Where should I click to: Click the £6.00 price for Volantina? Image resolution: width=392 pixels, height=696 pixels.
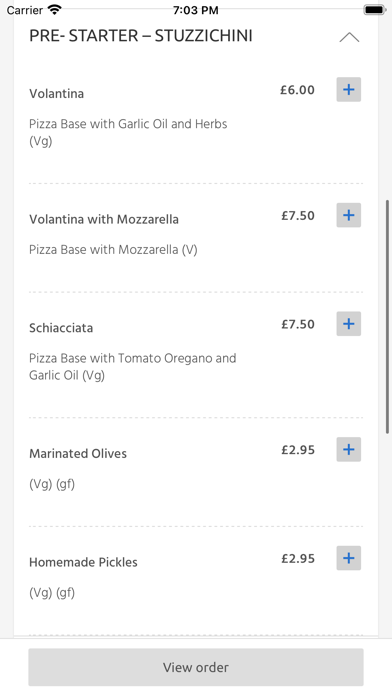pyautogui.click(x=297, y=90)
